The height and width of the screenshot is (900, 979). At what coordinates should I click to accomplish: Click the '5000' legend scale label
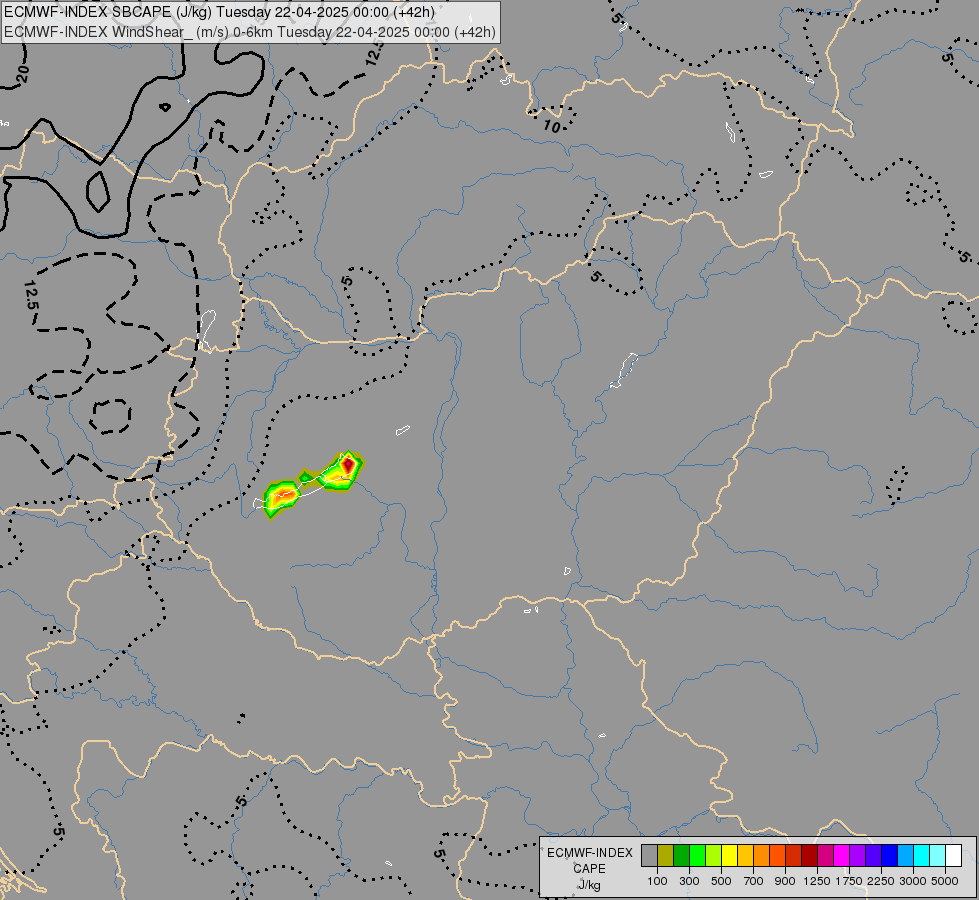click(x=945, y=881)
